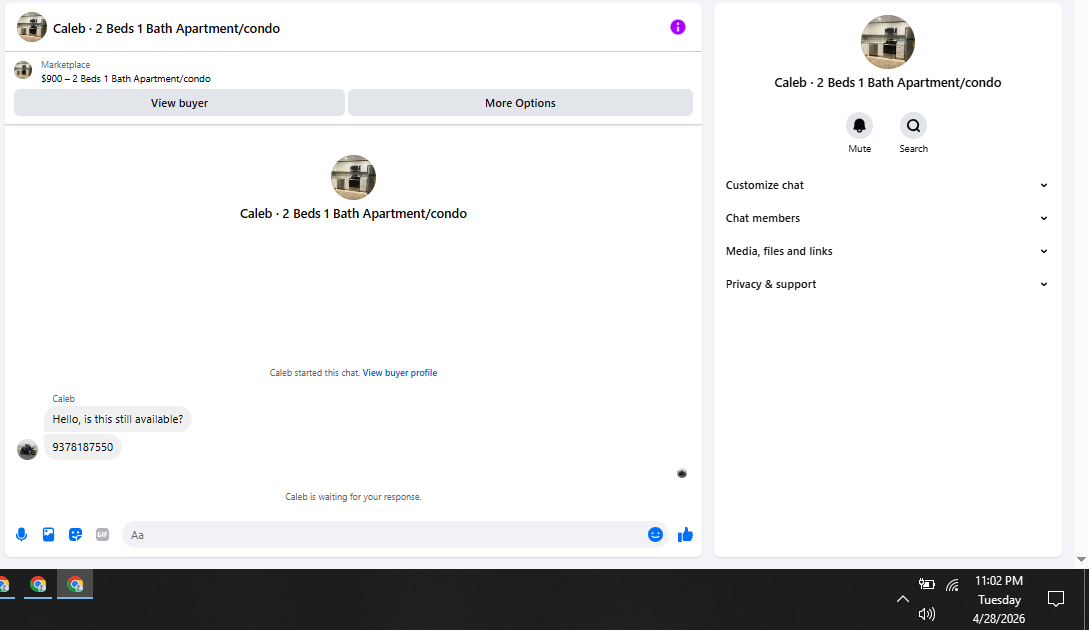Open listing photo in right info panel

(x=888, y=42)
